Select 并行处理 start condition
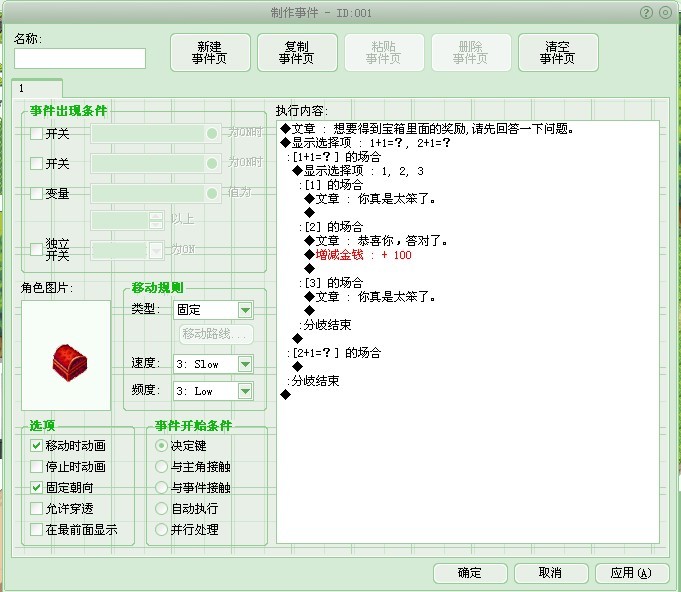 (161, 529)
